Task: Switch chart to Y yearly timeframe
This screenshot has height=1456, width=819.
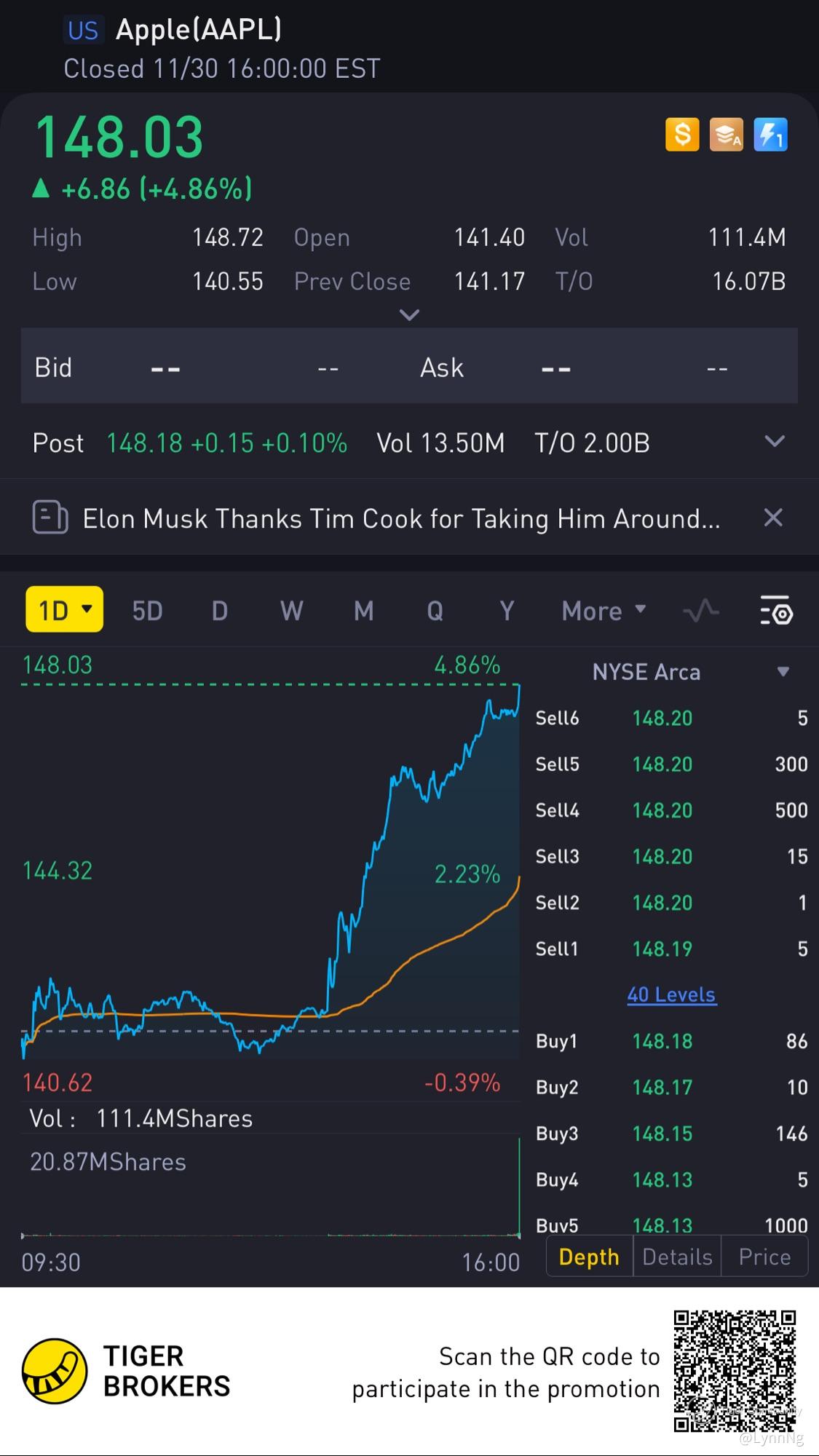Action: [507, 611]
